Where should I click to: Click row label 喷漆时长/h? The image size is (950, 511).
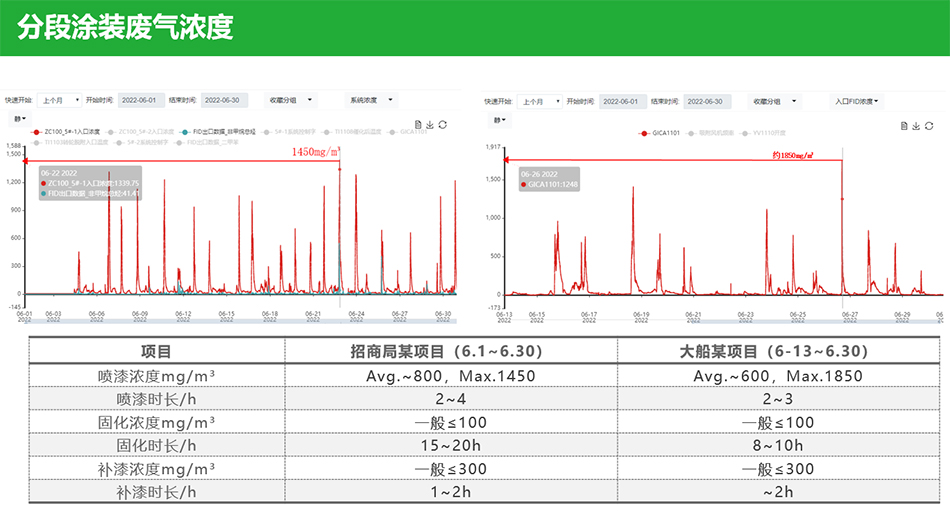(156, 399)
